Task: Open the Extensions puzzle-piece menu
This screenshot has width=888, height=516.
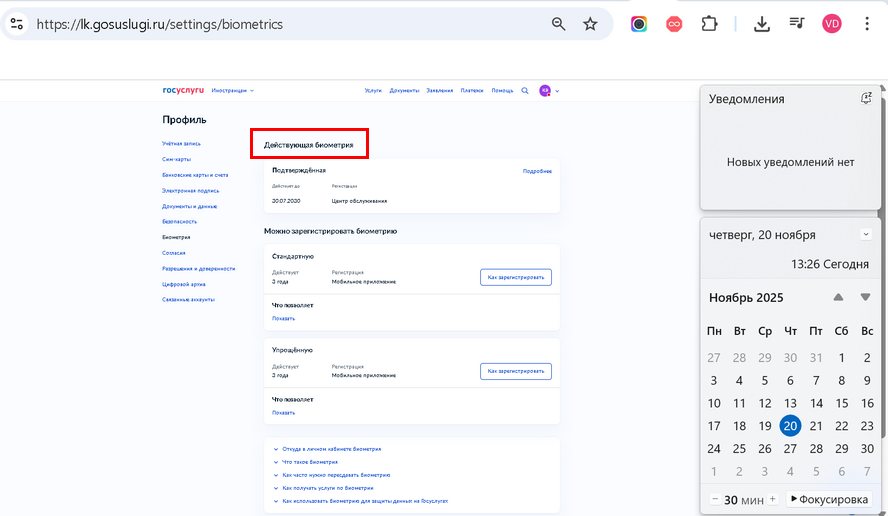Action: click(709, 24)
